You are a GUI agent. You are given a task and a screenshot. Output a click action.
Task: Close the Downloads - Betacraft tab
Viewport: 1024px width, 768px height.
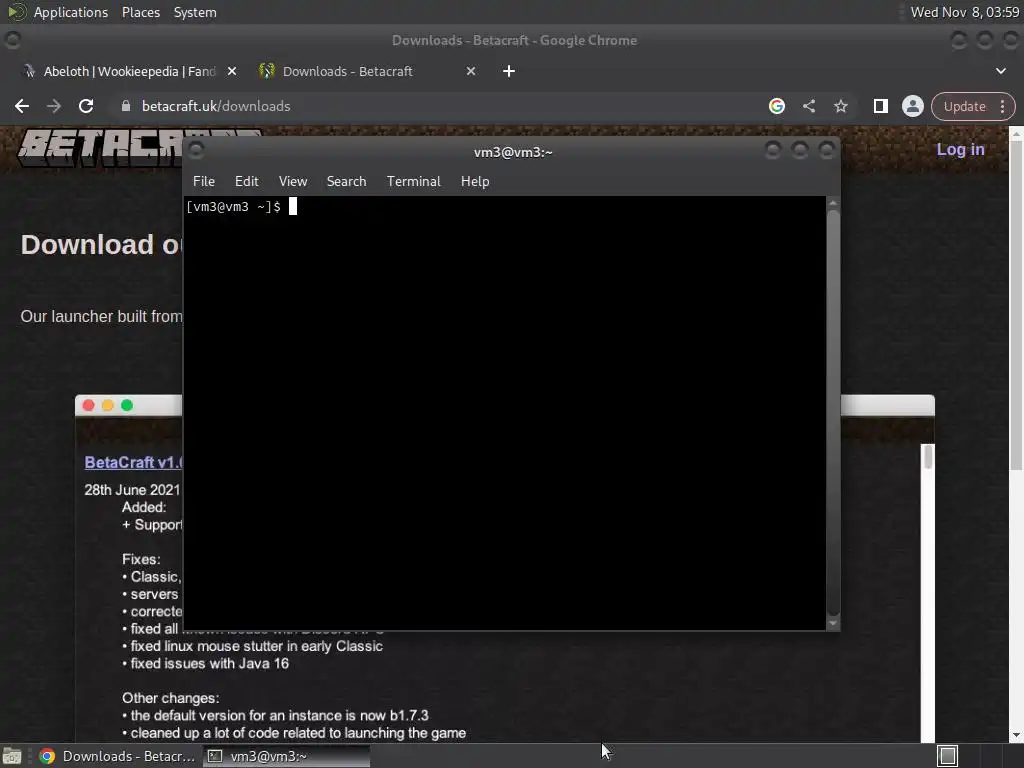tap(471, 71)
